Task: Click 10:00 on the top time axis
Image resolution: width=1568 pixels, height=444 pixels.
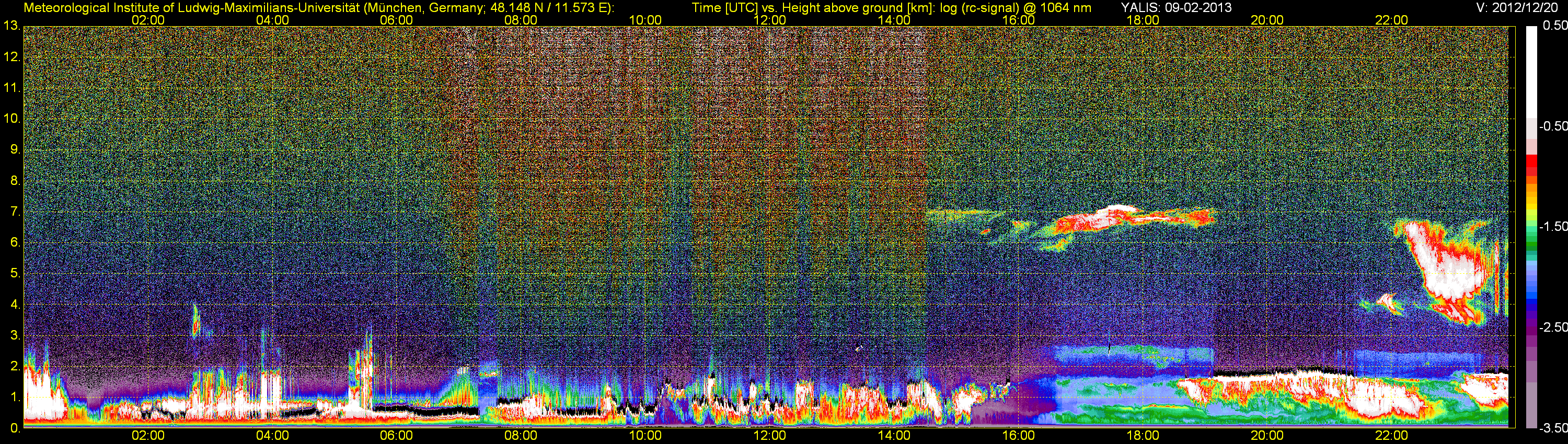Action: point(645,20)
